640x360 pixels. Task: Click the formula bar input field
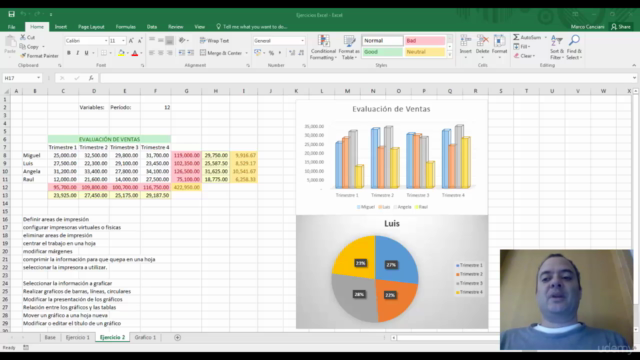pos(366,78)
